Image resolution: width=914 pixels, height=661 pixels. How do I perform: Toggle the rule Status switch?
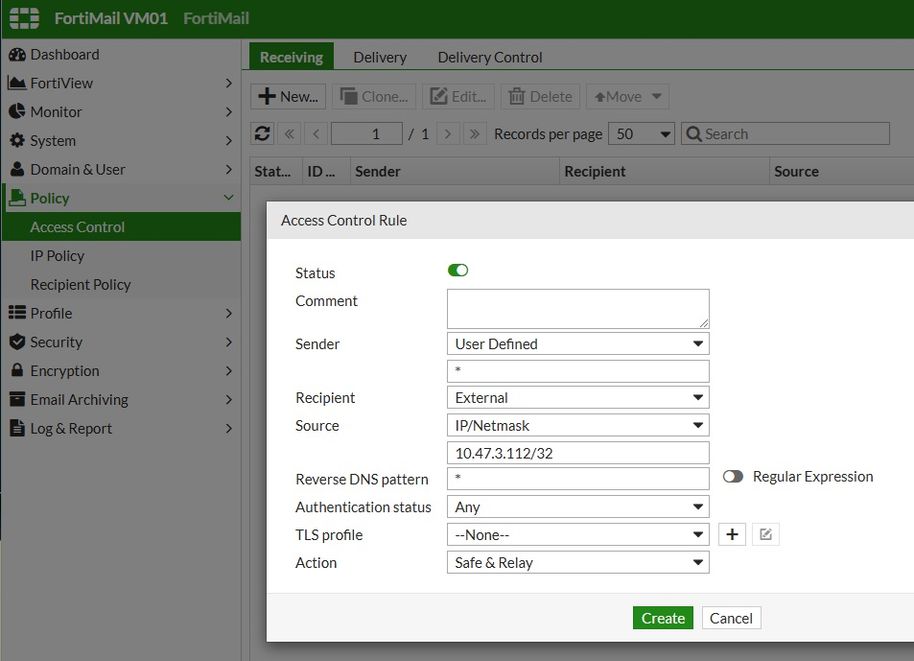click(457, 271)
